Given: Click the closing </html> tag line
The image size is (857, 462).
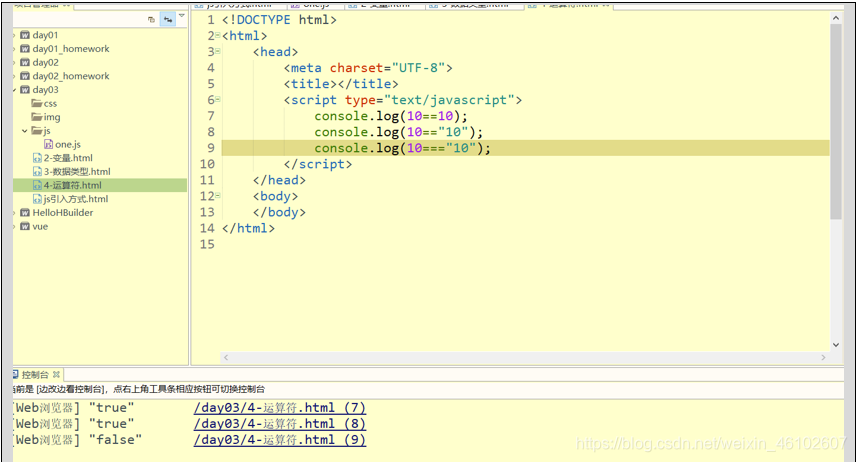Looking at the screenshot, I should [248, 228].
